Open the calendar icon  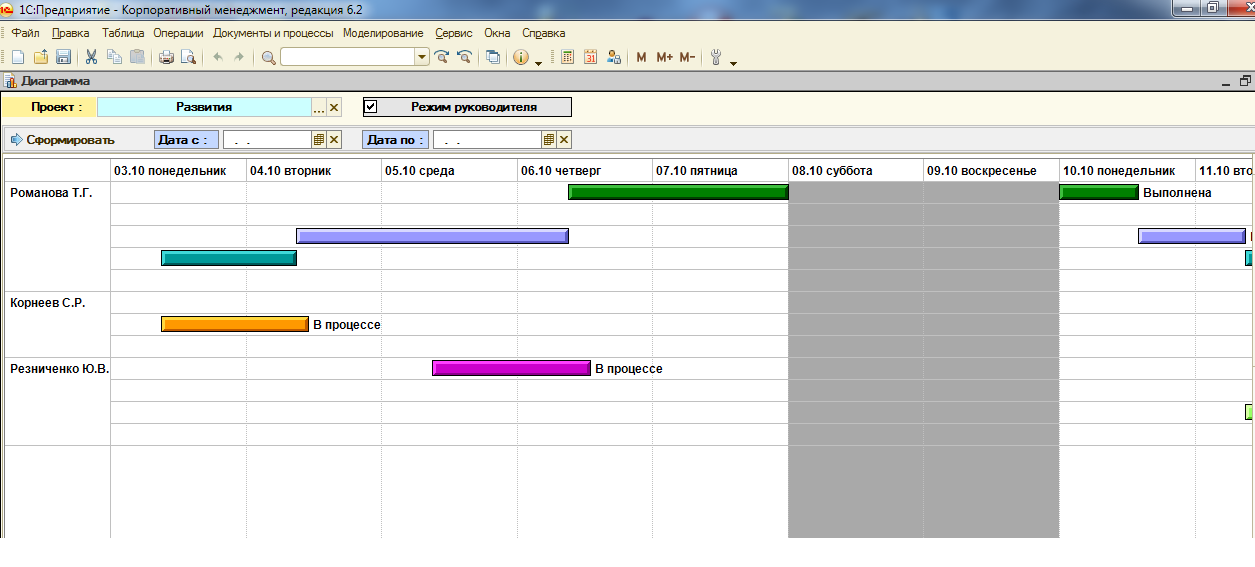pyautogui.click(x=591, y=57)
